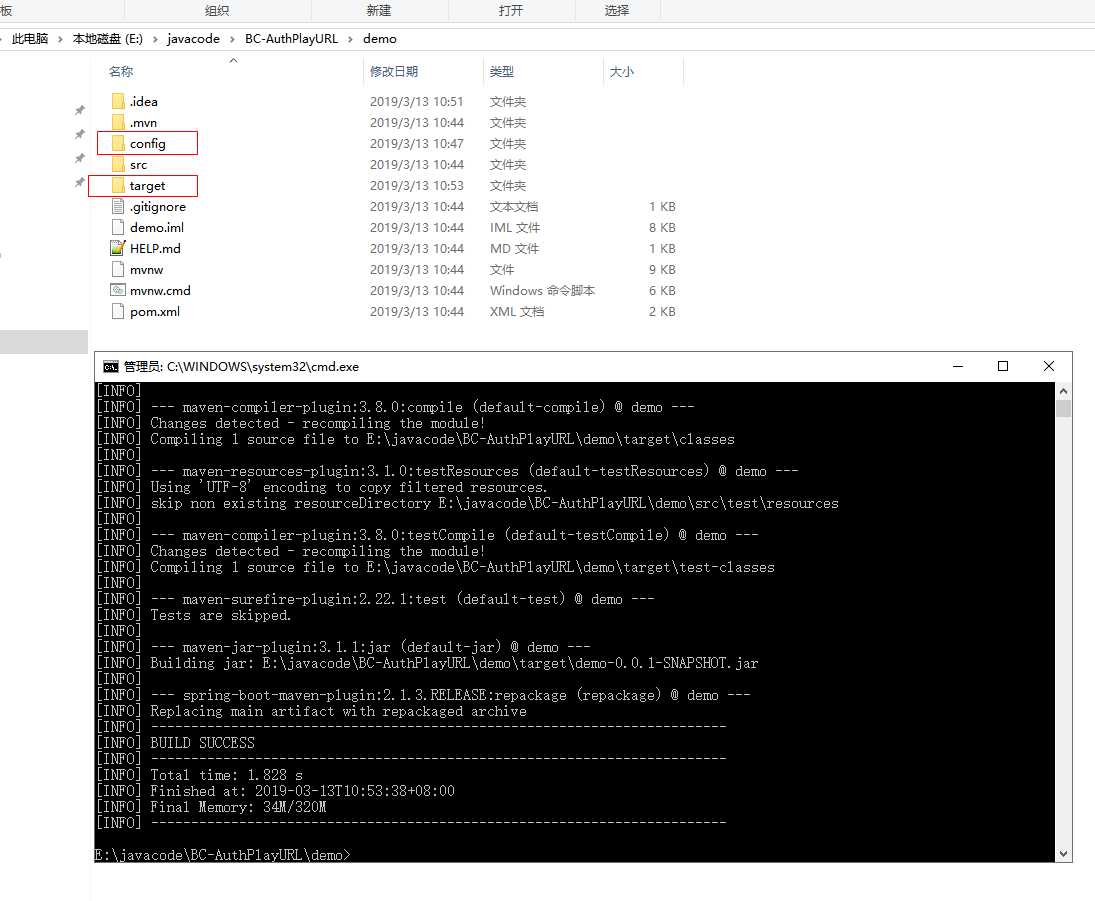
Task: Click the cmd scrollbar up arrow
Action: [x=1063, y=391]
